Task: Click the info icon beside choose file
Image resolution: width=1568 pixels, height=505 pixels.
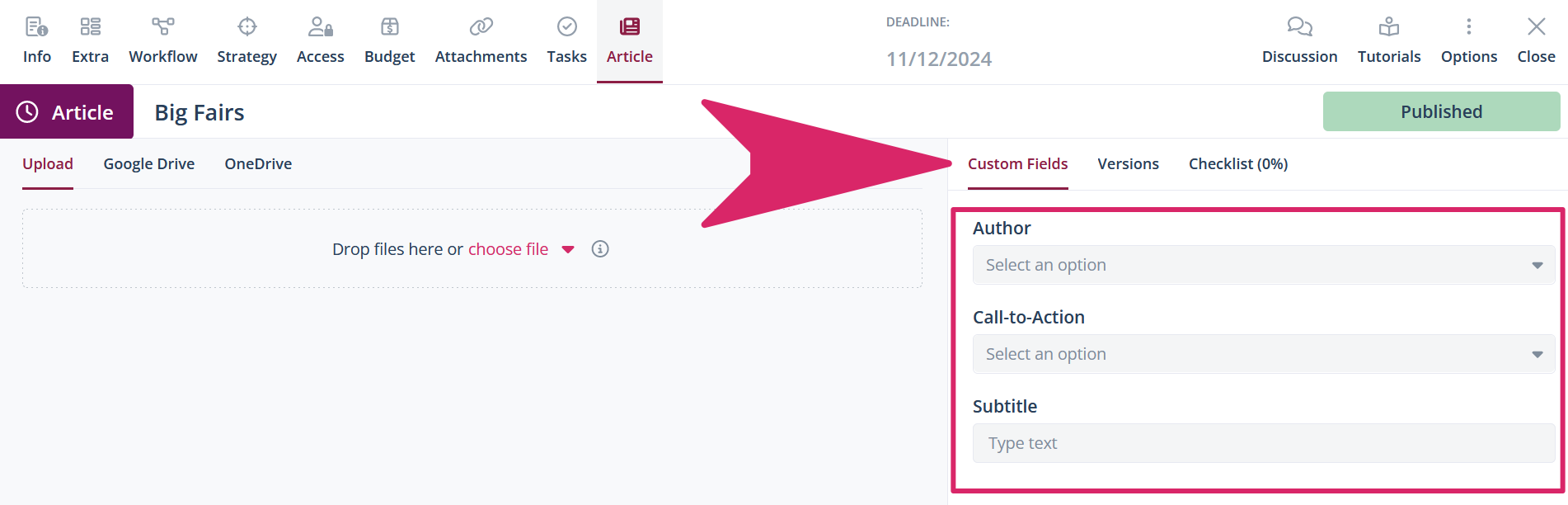Action: [600, 249]
